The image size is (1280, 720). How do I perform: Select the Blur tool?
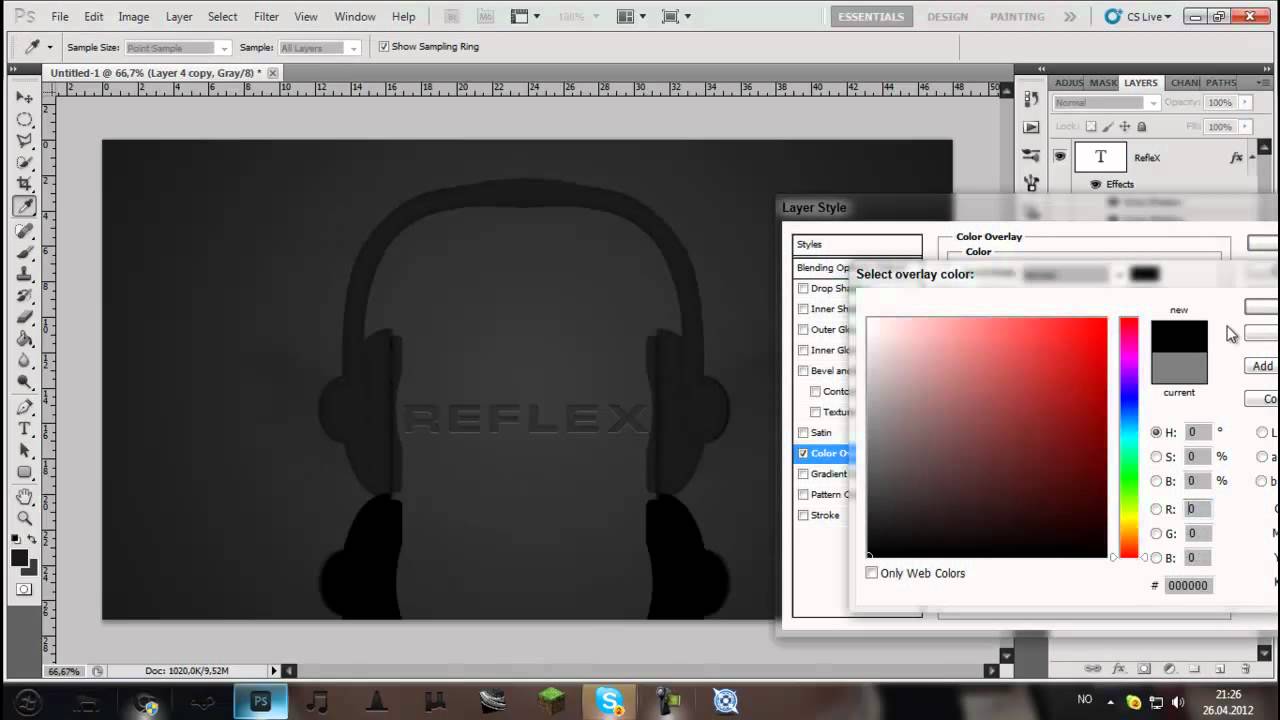click(x=25, y=362)
